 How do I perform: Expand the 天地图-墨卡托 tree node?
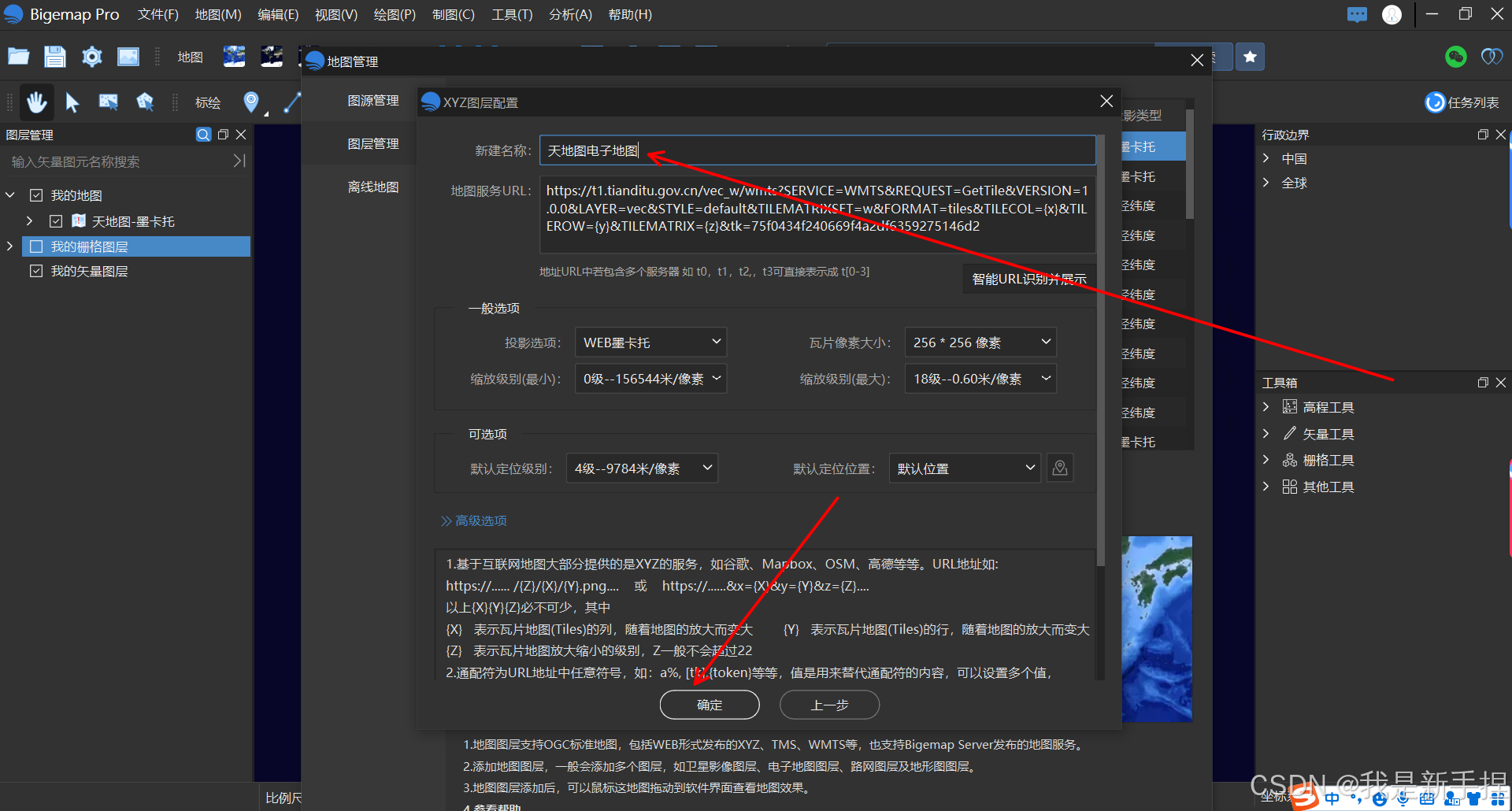[x=30, y=221]
